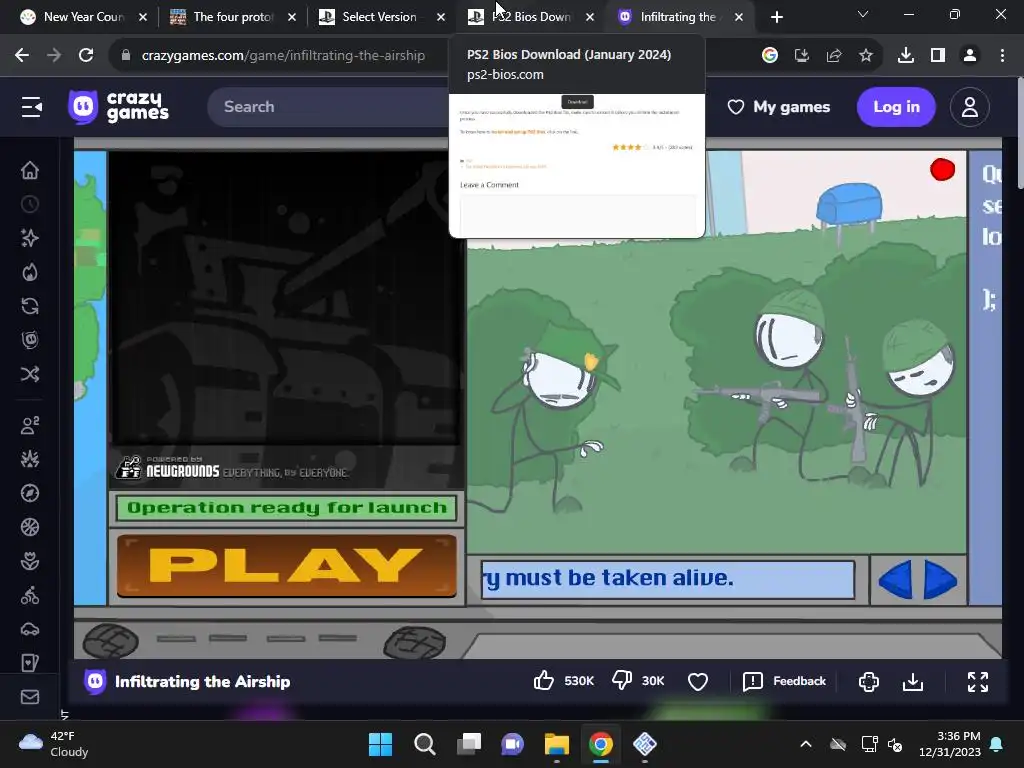1024x768 pixels.
Task: Switch to The four prototypes tab
Action: pos(233,17)
